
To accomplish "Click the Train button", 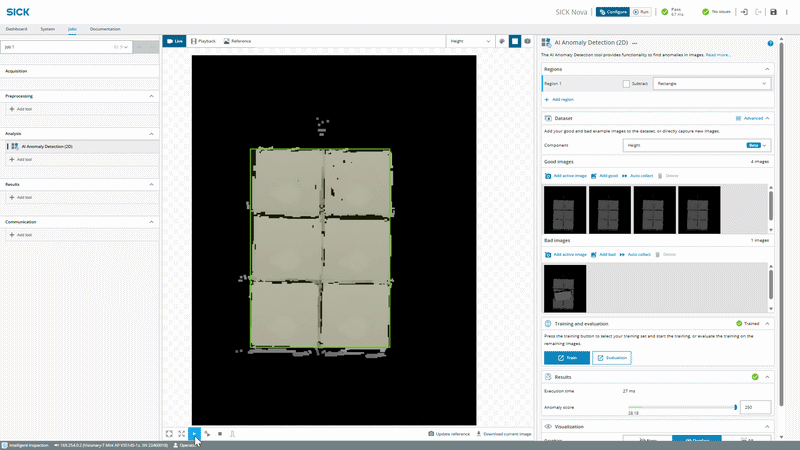I will [x=567, y=358].
